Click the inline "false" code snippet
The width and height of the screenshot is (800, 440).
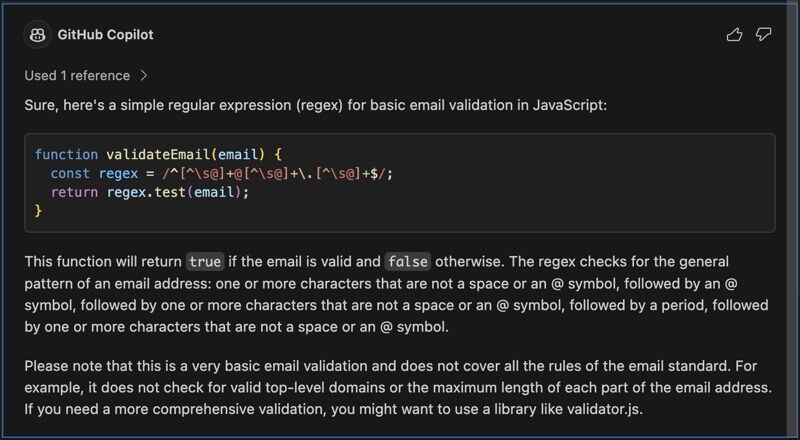coord(408,262)
